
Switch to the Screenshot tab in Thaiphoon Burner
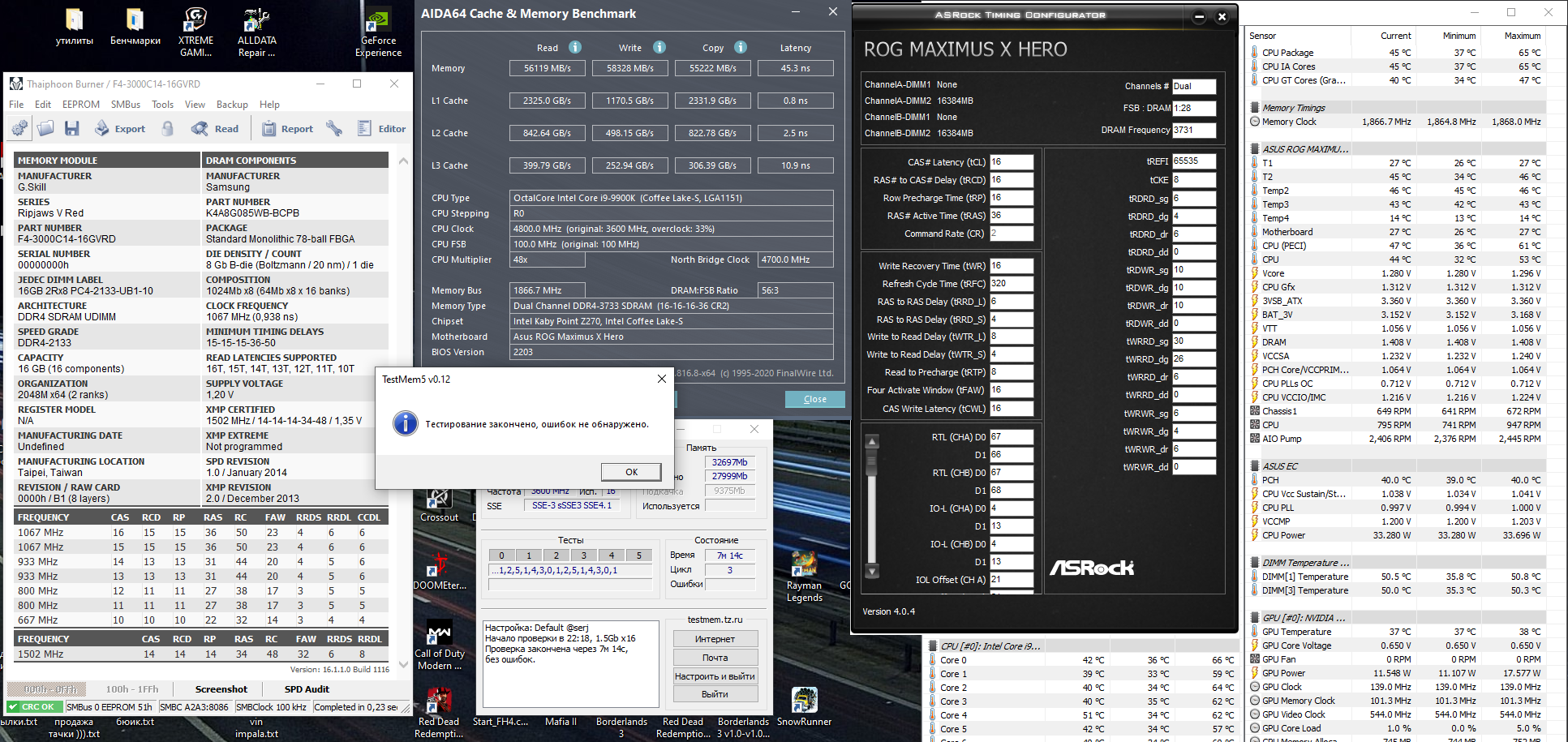coord(221,689)
